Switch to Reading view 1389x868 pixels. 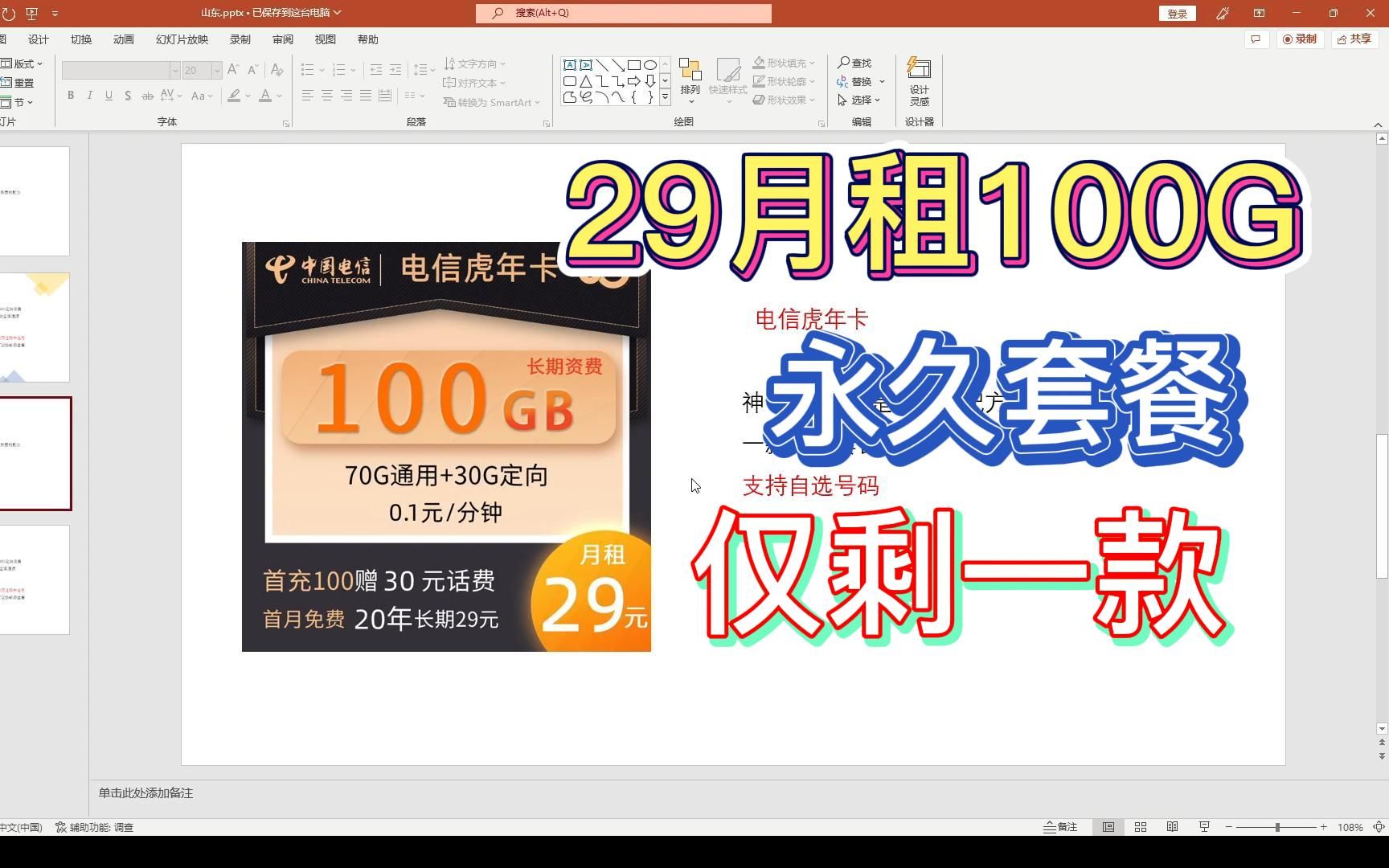point(1173,827)
